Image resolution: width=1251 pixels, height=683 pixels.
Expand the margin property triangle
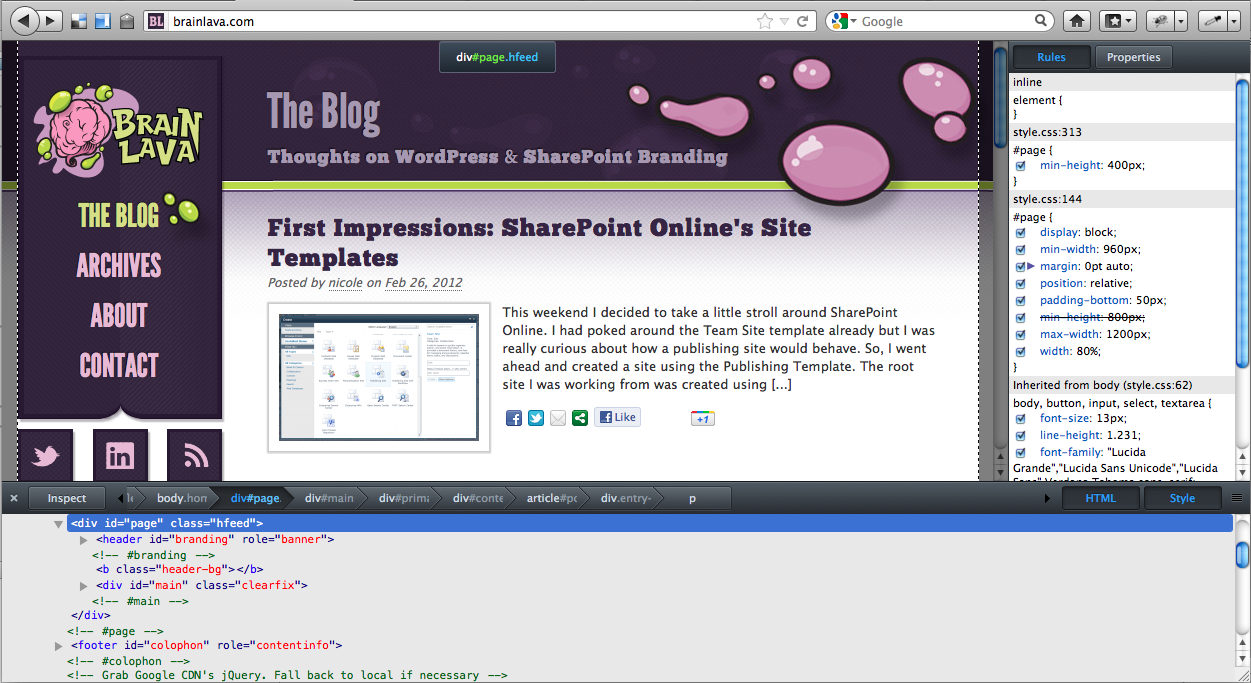click(1032, 266)
